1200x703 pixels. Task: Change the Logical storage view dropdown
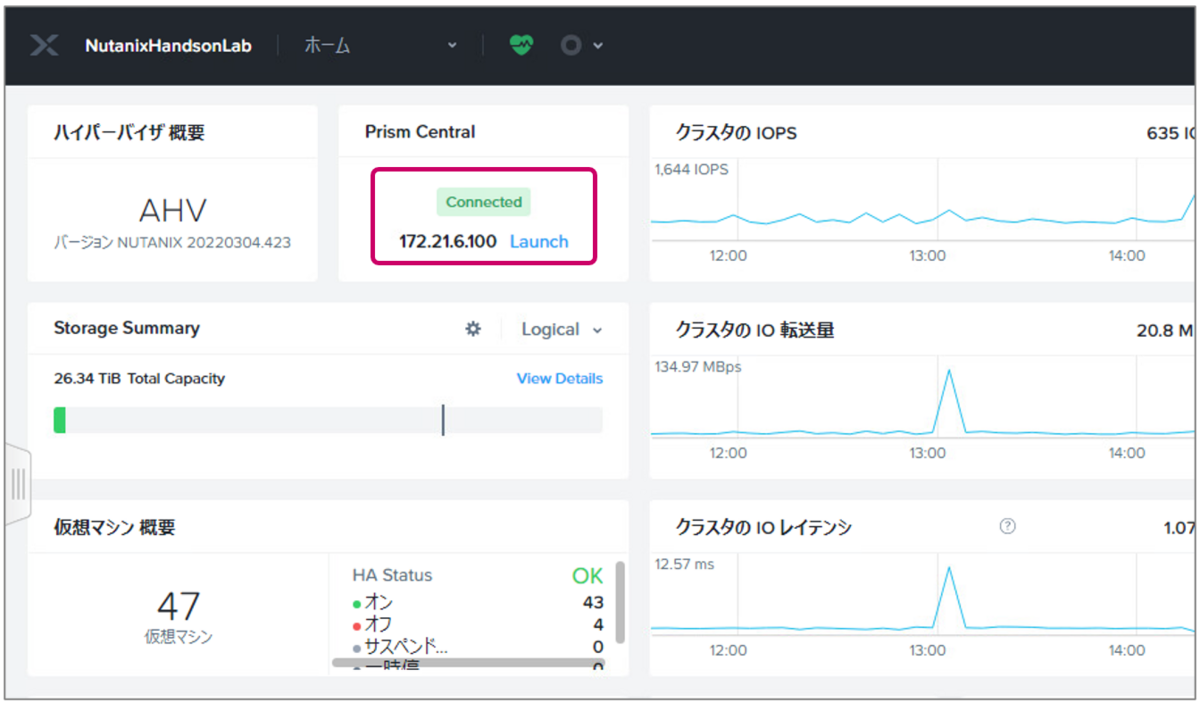pyautogui.click(x=562, y=329)
